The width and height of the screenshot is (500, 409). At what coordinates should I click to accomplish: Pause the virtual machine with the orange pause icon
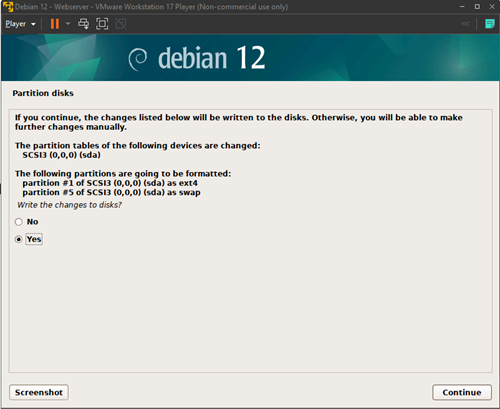(55, 24)
